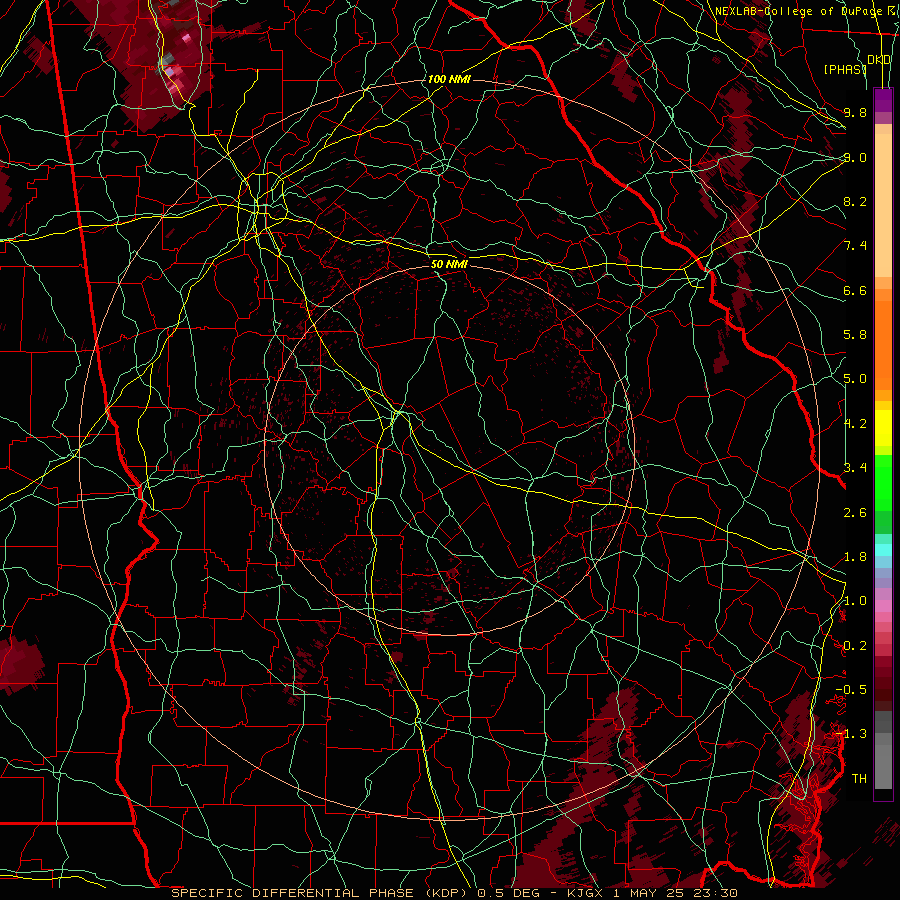Select the 2.6 value on the legend

(x=855, y=513)
